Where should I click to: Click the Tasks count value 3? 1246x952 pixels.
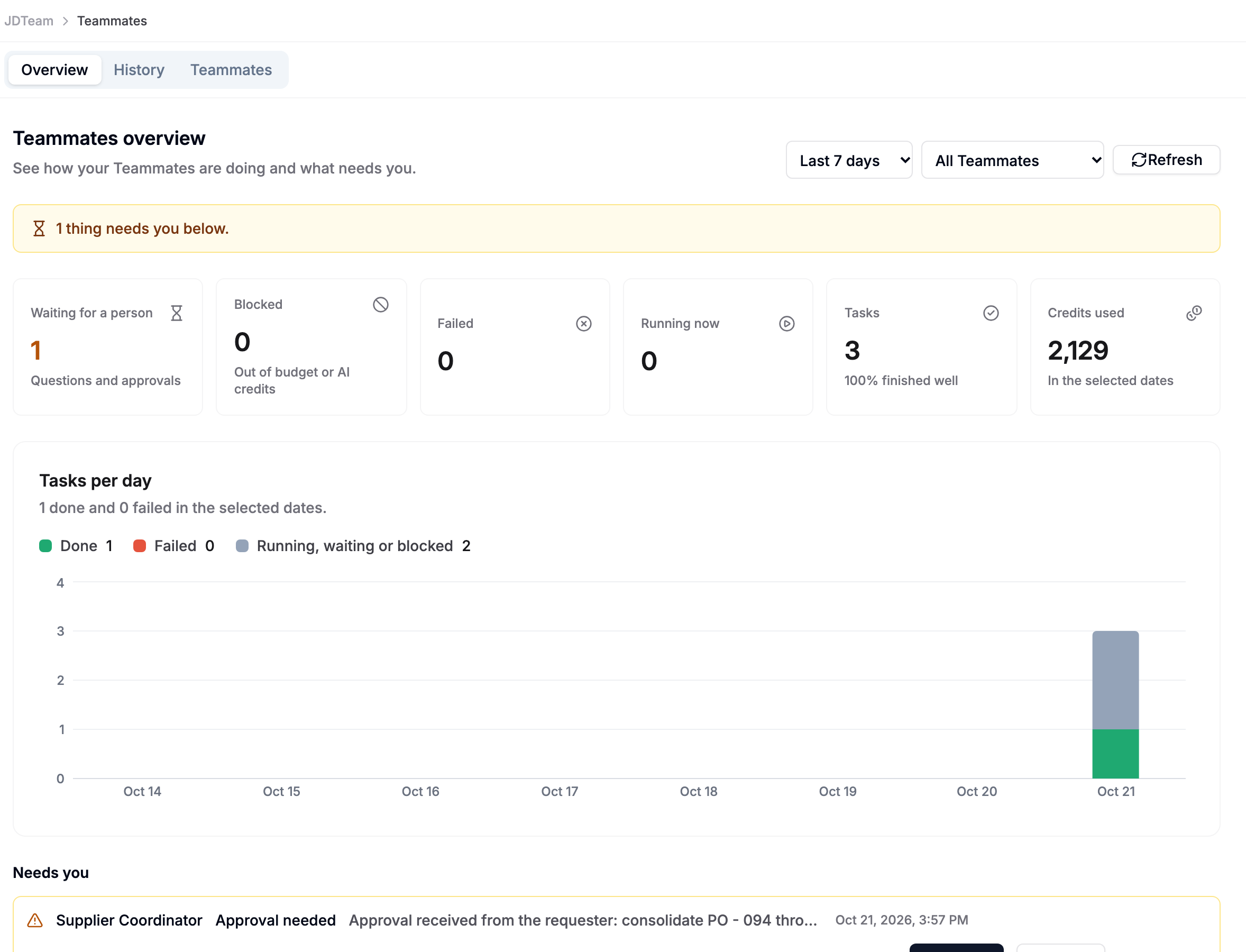[852, 350]
